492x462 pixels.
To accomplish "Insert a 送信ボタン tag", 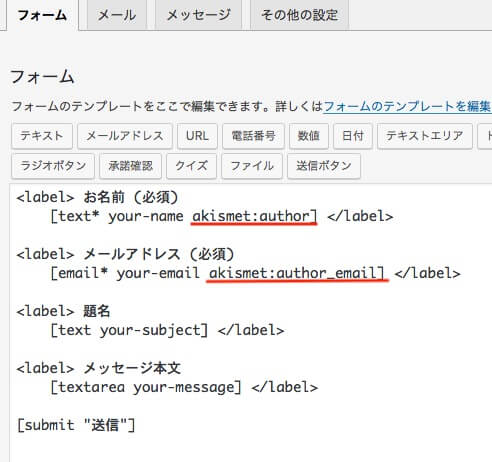I will click(x=324, y=166).
